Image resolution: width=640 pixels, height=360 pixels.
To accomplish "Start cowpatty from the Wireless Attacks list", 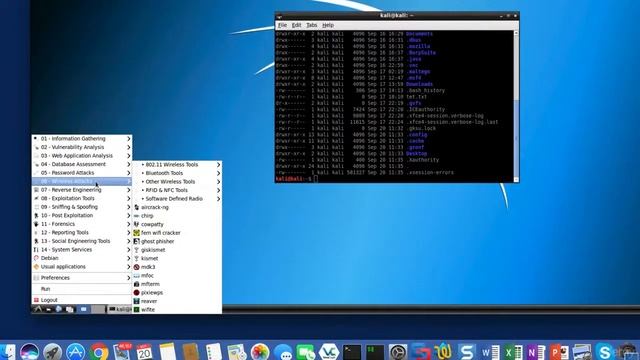I will [x=177, y=224].
